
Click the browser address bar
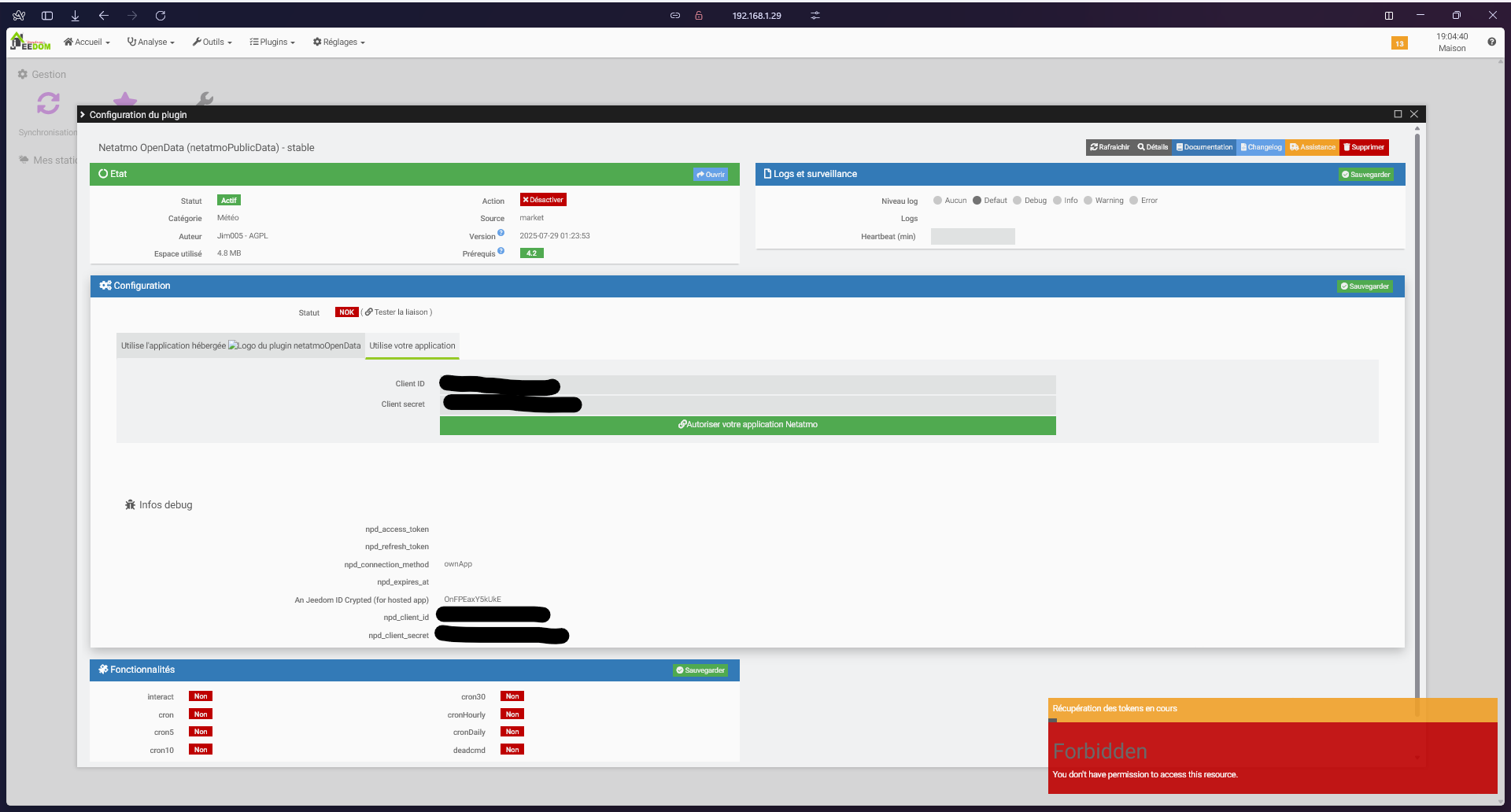pyautogui.click(x=756, y=16)
